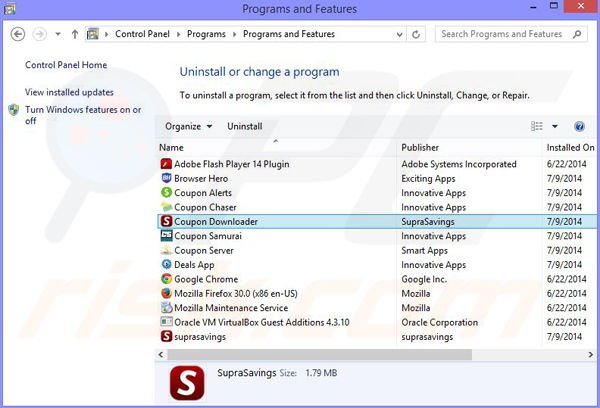Click the Coupon Samurai icon
The width and height of the screenshot is (600, 408).
[166, 236]
